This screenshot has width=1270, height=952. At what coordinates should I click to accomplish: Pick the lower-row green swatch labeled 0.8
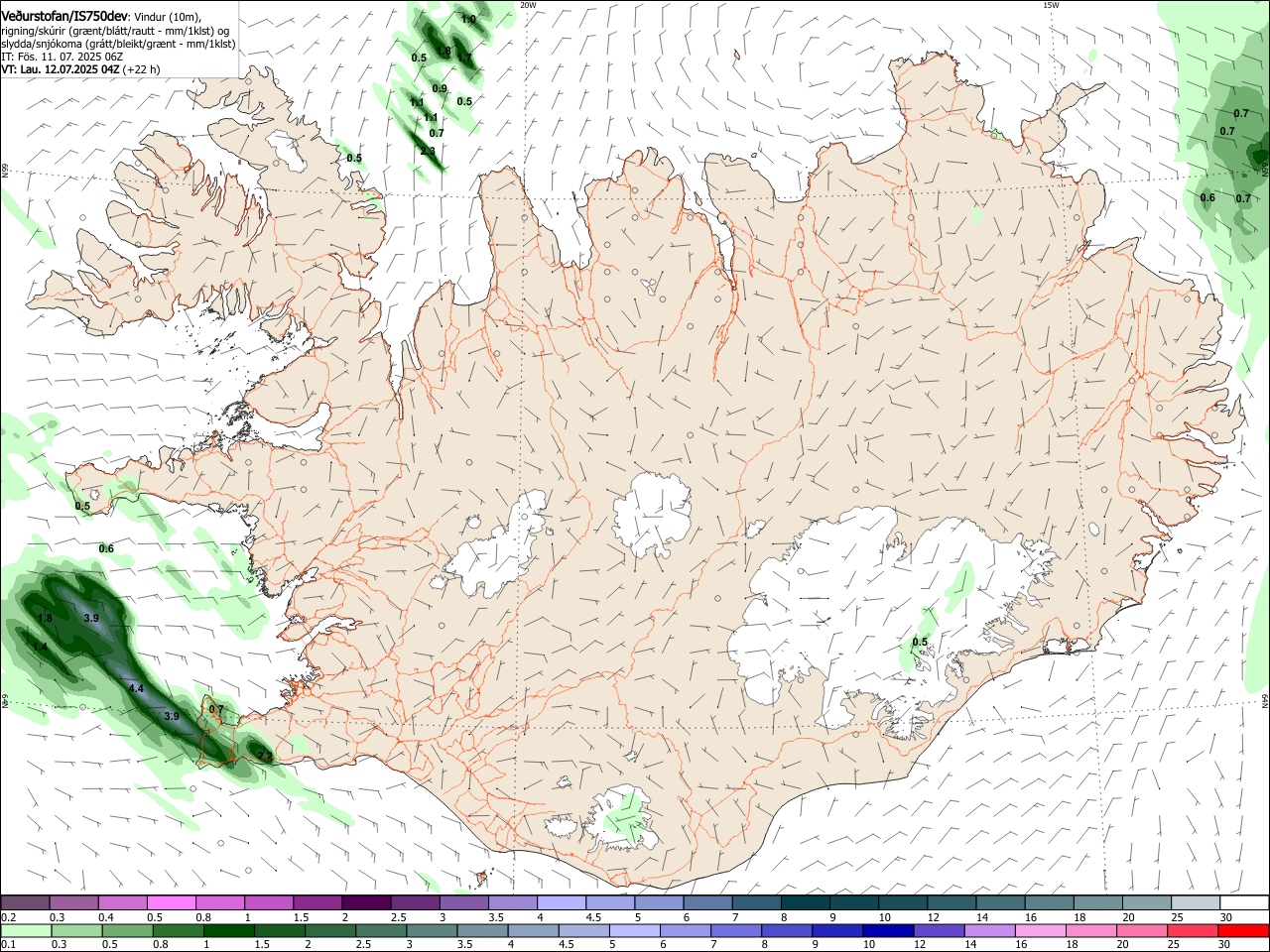point(178,930)
